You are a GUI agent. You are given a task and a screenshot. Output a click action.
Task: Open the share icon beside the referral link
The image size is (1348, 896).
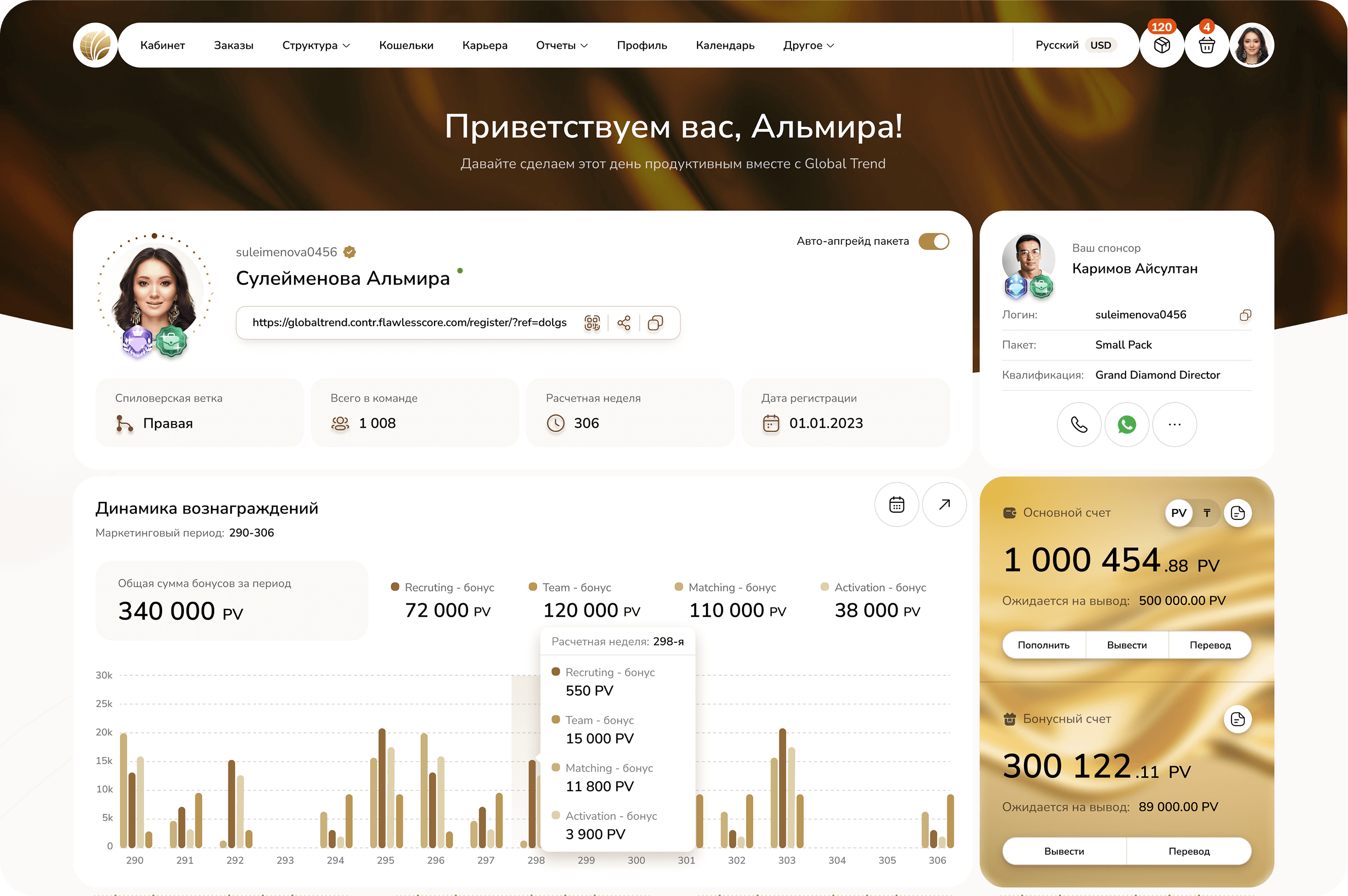(x=623, y=323)
